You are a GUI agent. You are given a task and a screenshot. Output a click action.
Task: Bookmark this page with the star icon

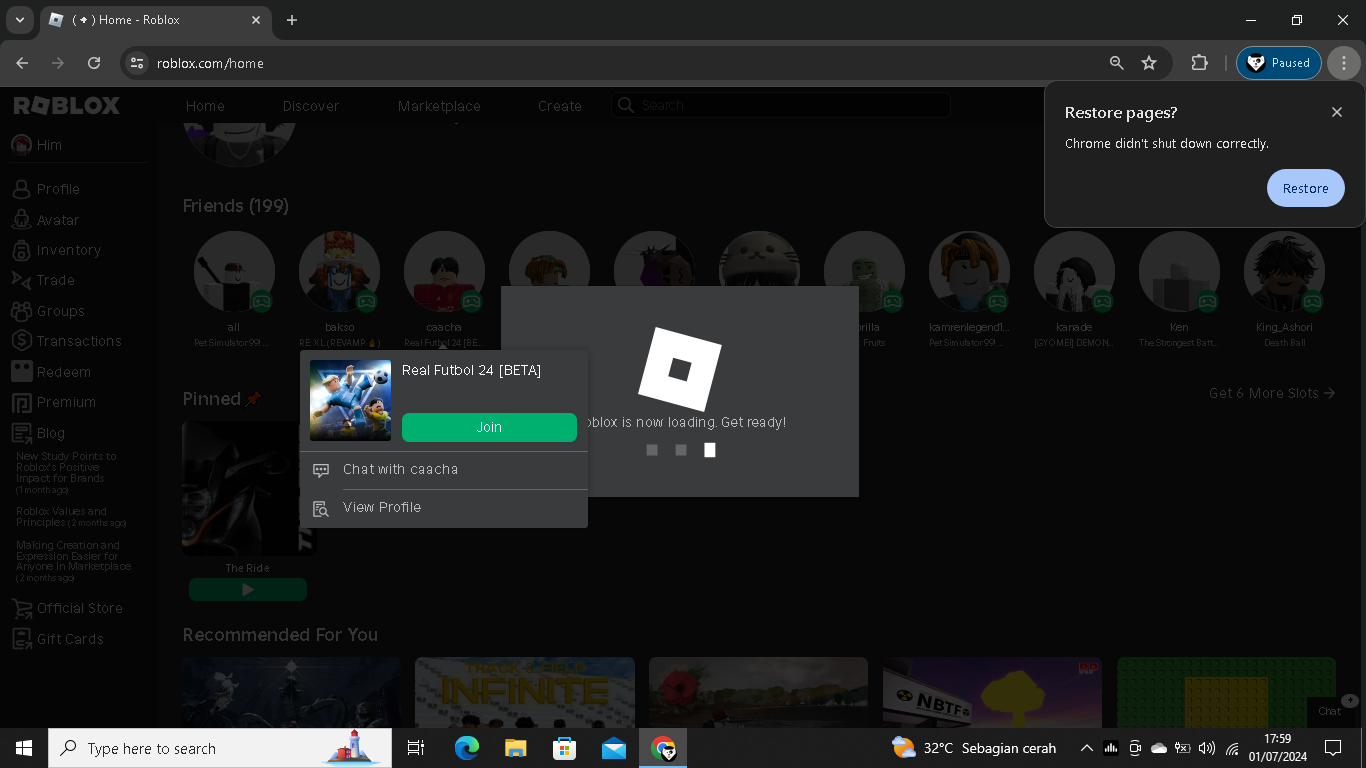tap(1149, 63)
